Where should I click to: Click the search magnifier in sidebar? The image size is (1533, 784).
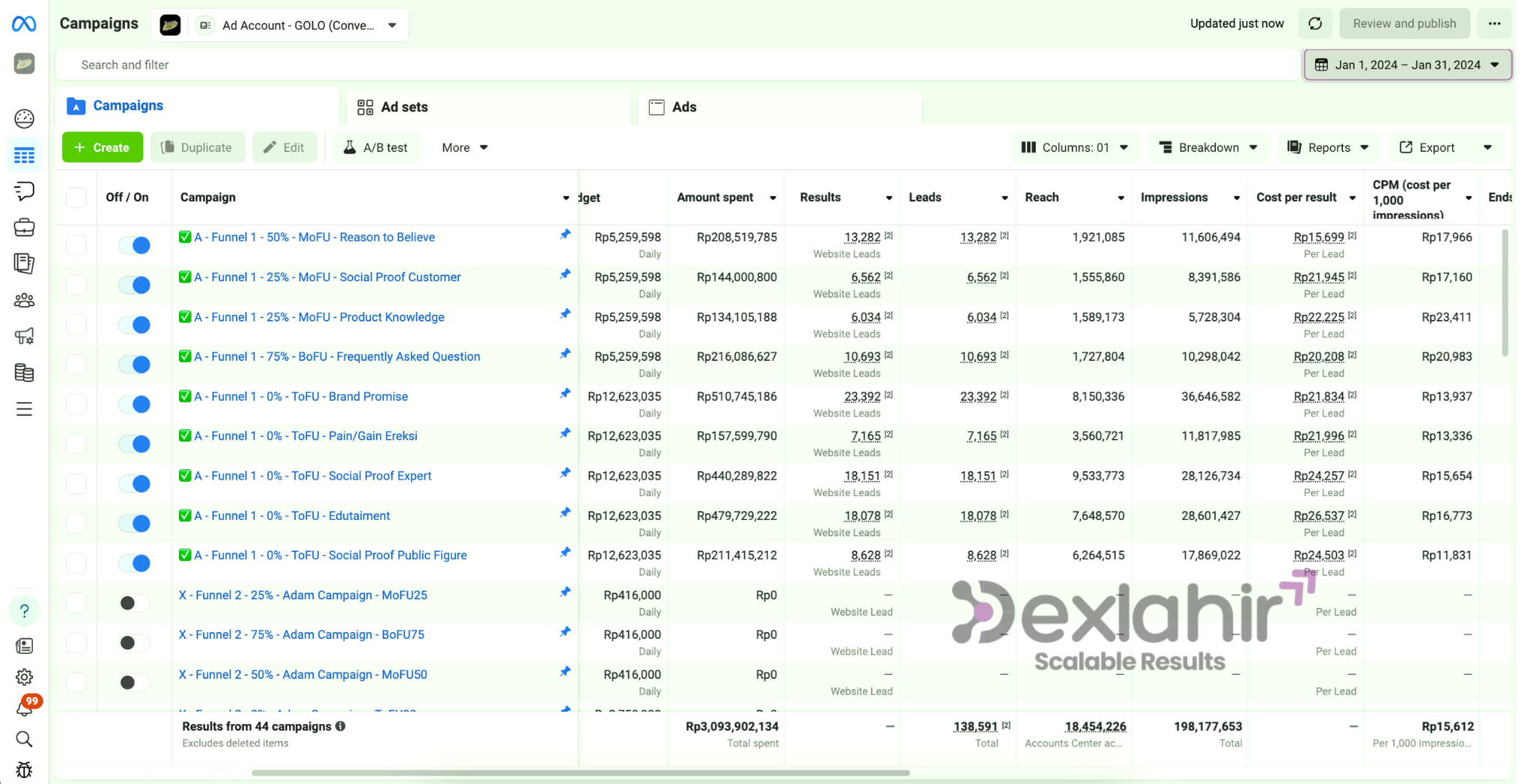point(24,739)
